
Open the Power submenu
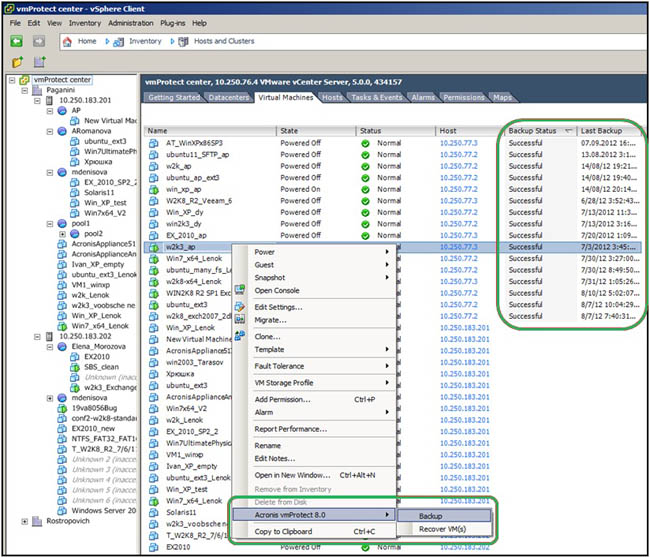click(321, 252)
